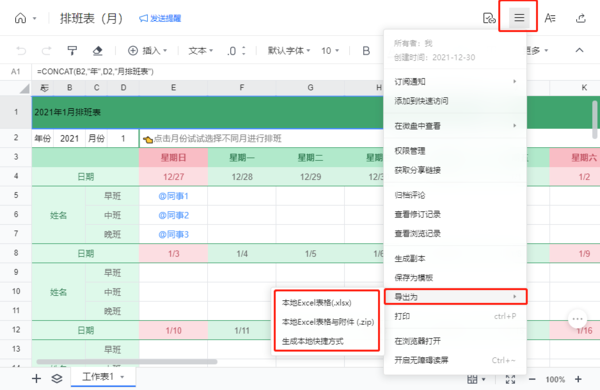Open the 插入 insert dropdown
Screen dimensions: 600x390
click(147, 51)
